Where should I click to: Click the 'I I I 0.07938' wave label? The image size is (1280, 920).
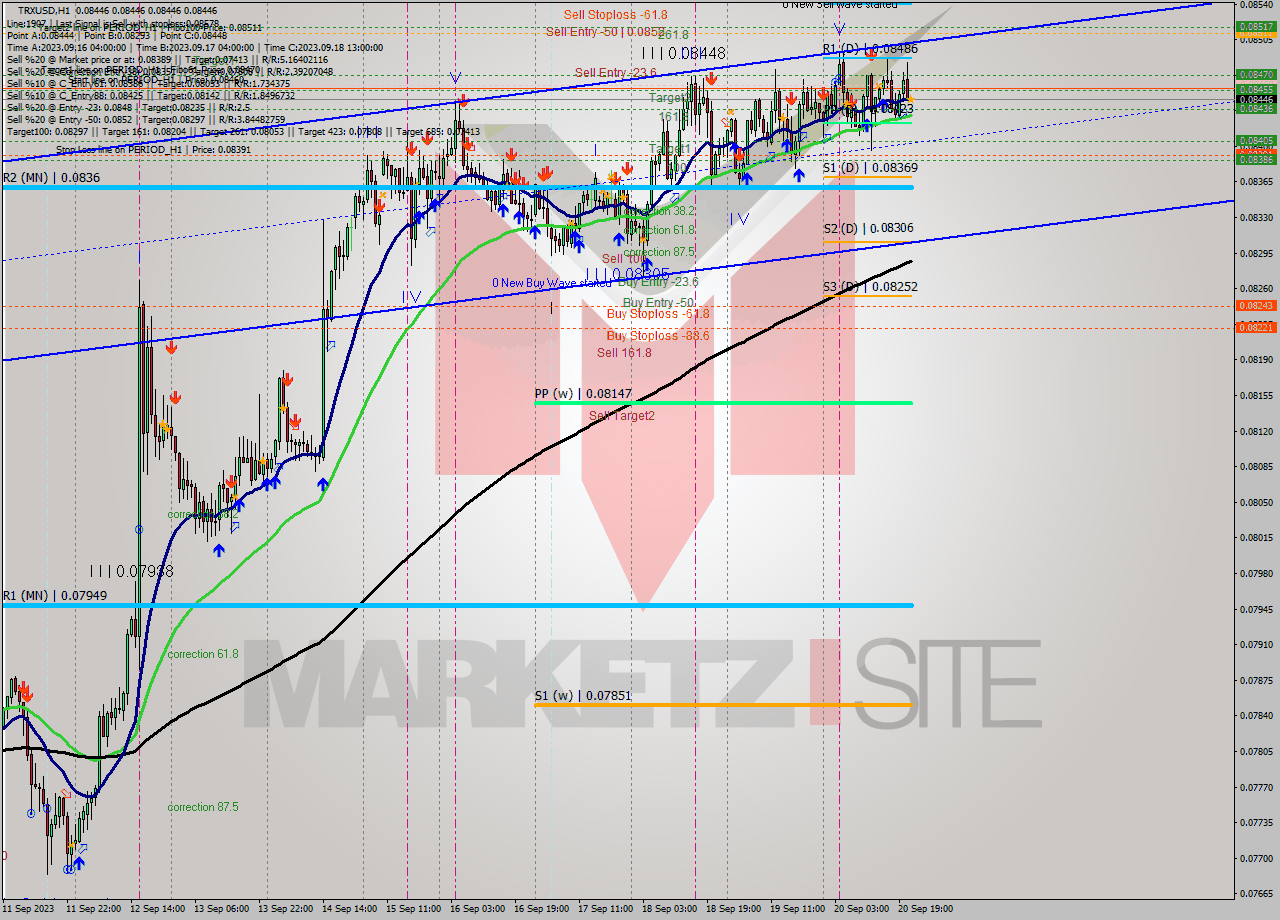click(132, 571)
